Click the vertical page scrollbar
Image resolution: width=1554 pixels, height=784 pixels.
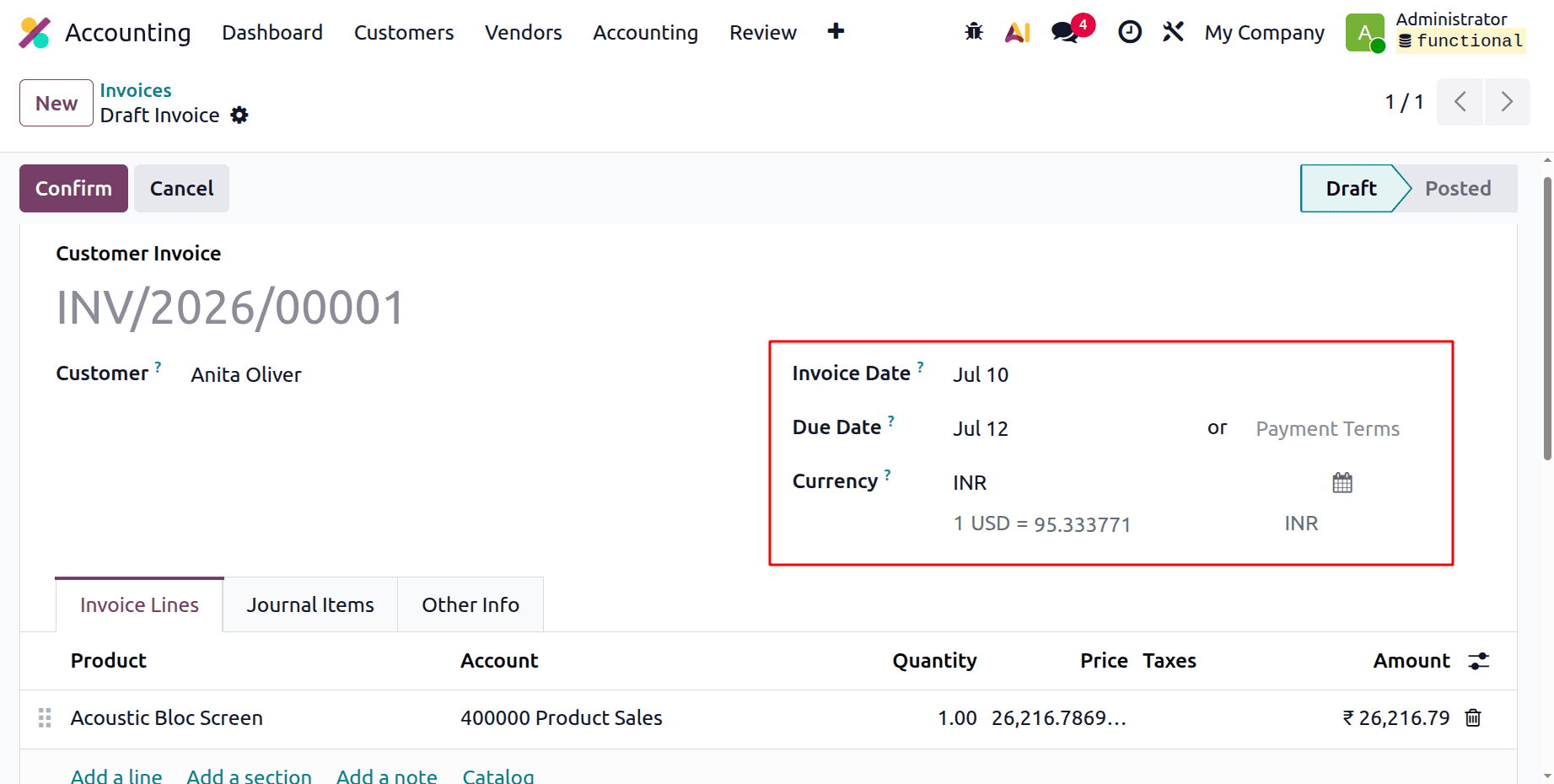(x=1547, y=319)
